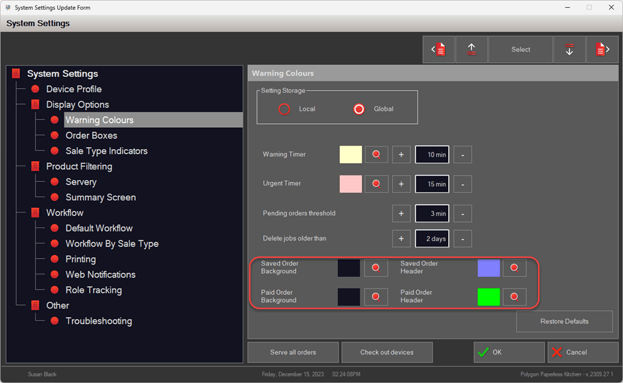
Task: Click the 15 min Urgent Timer field
Action: pyautogui.click(x=432, y=184)
